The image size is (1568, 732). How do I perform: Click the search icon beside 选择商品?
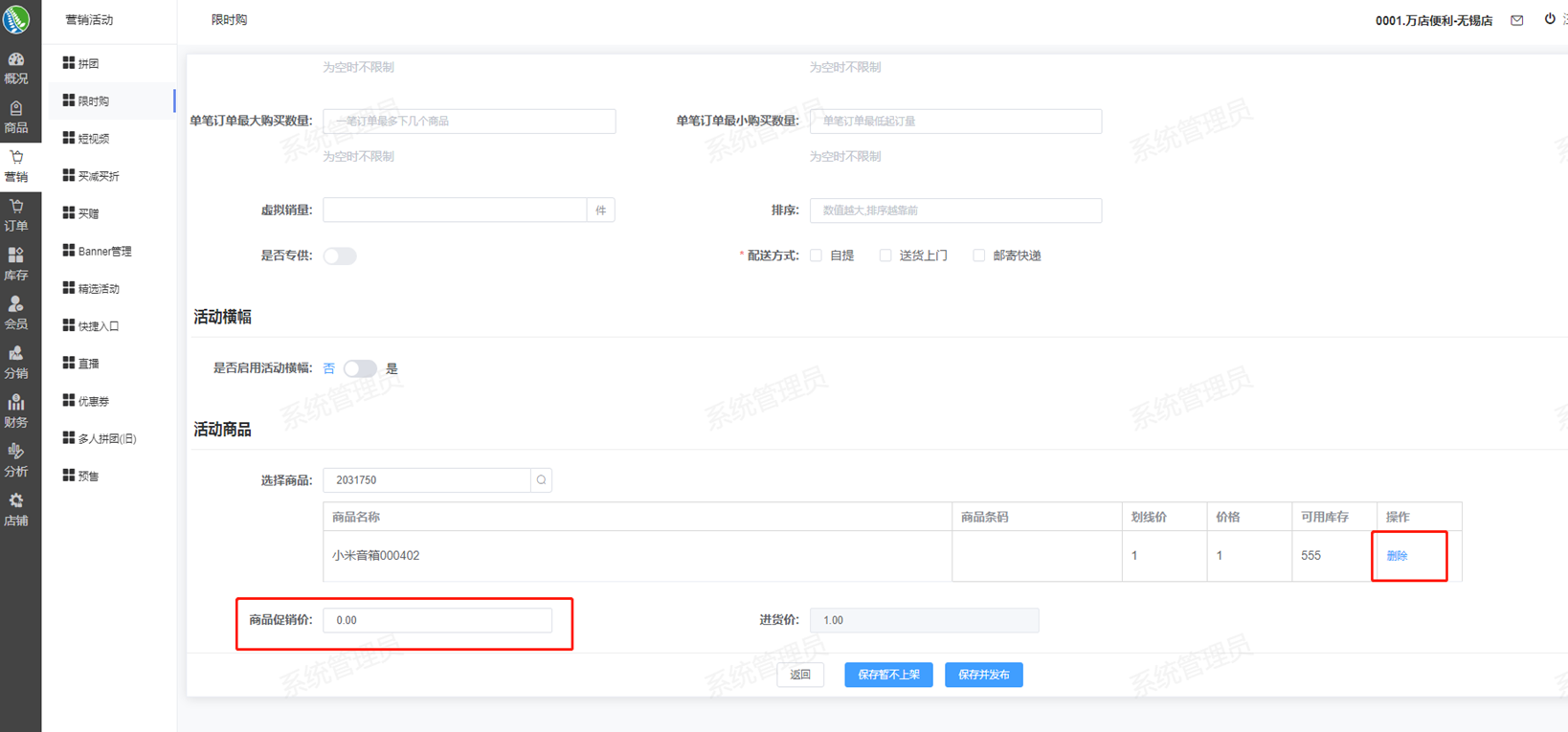(x=542, y=480)
